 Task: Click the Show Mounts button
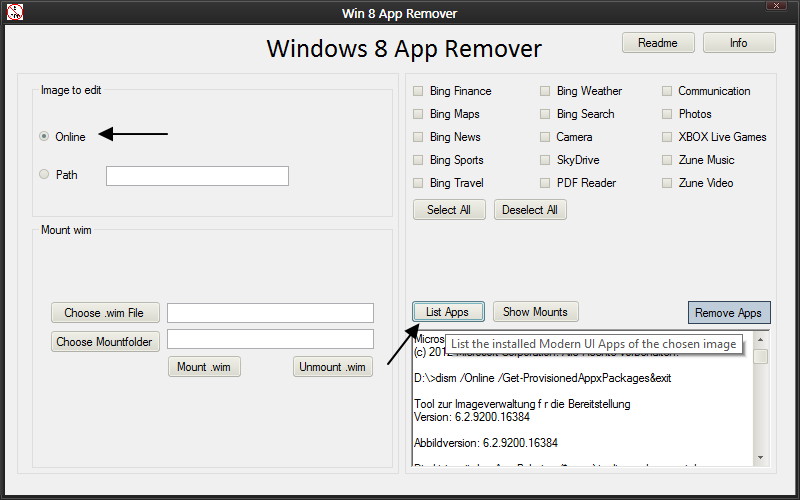pyautogui.click(x=535, y=312)
